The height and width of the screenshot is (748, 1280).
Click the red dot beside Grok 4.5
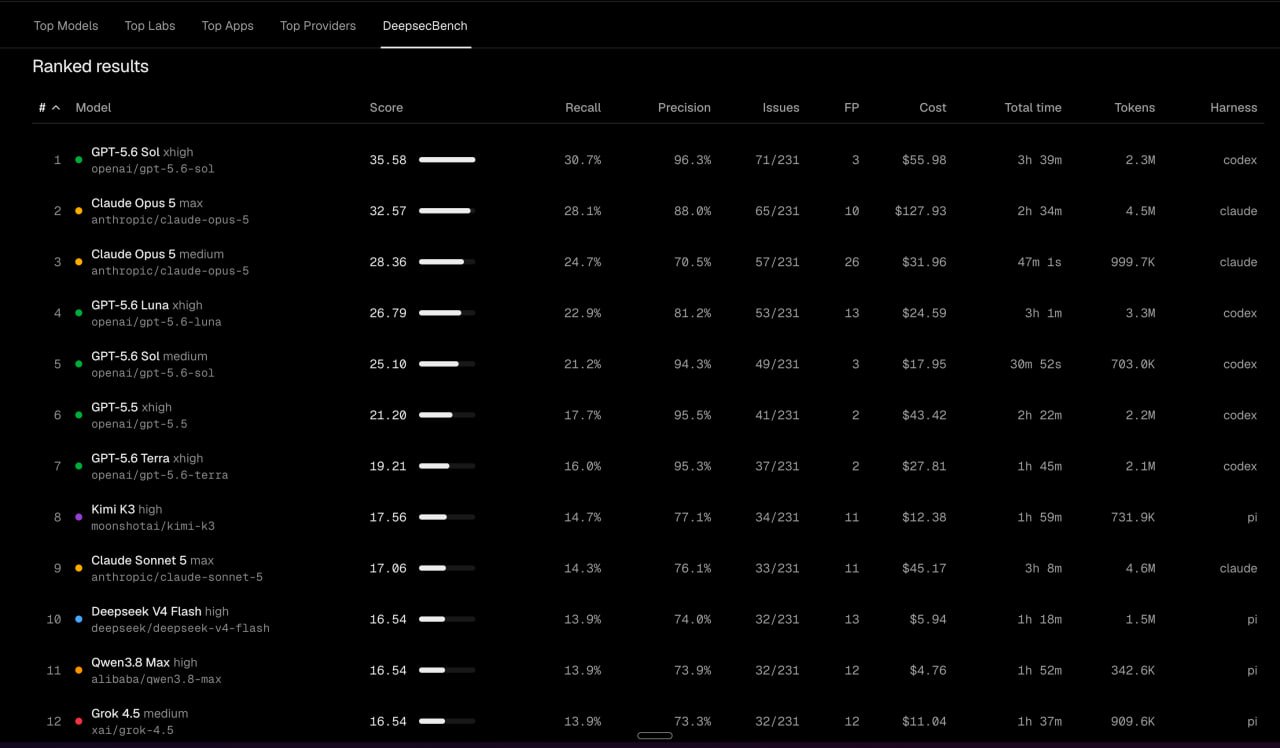[x=79, y=721]
